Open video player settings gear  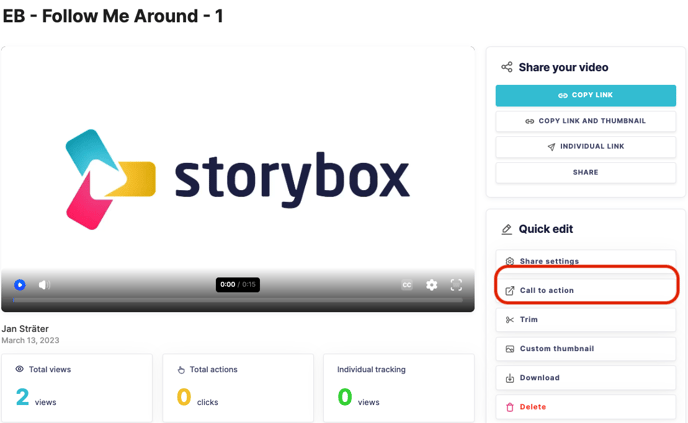click(432, 285)
